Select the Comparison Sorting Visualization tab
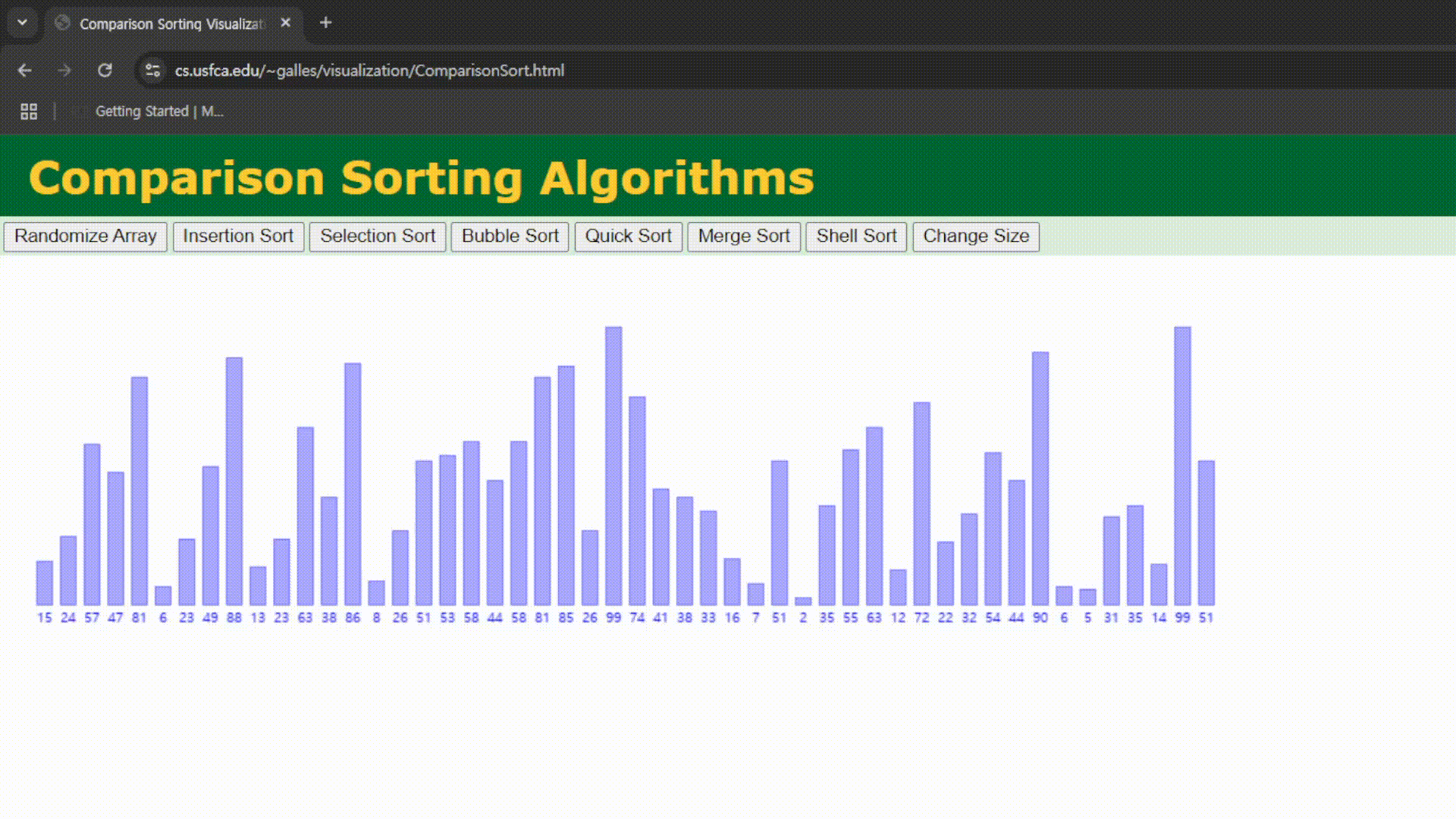Viewport: 1456px width, 819px height. click(x=172, y=24)
